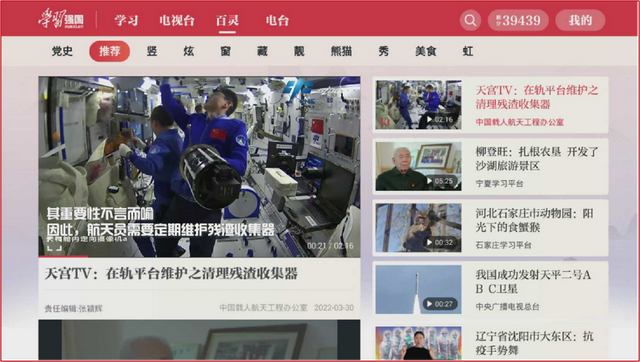Click the 学习强国 logo
This screenshot has height=362, width=640.
click(x=61, y=19)
